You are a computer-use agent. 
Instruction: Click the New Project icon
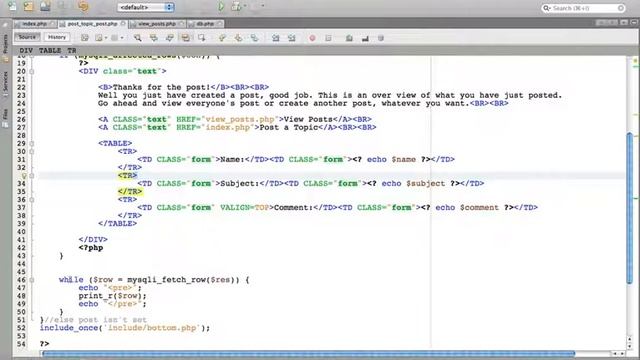(29, 6)
